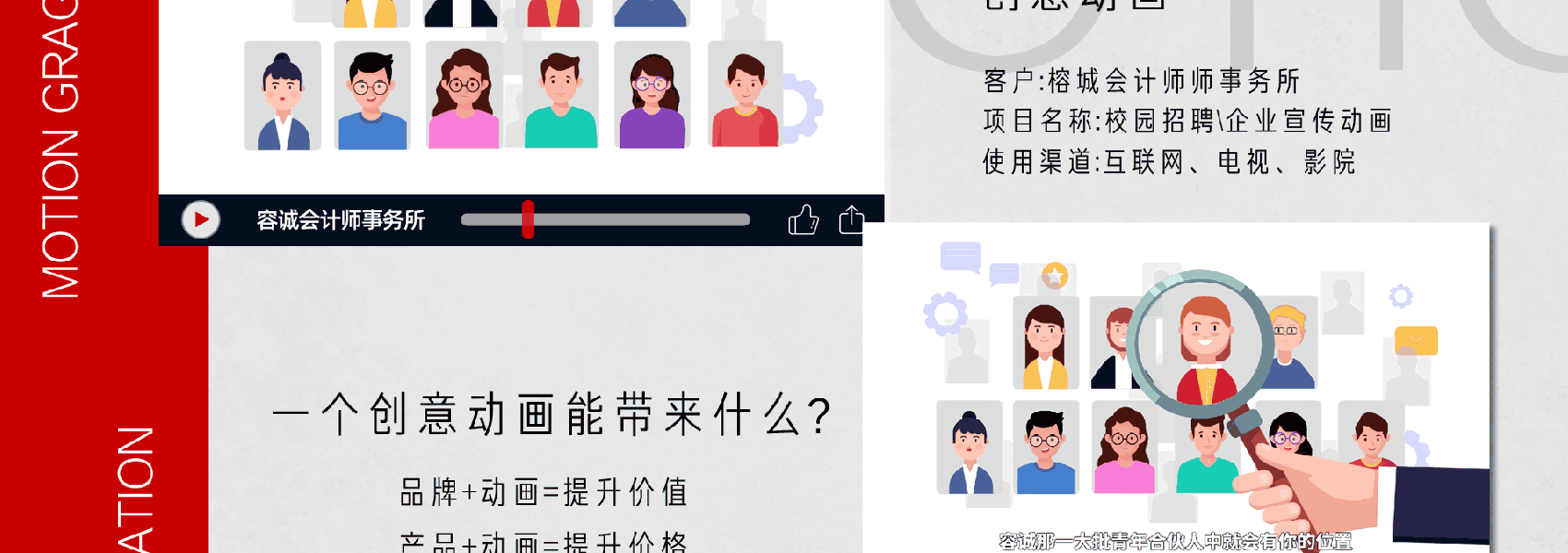Click the heading 一个创意动画能带来什么?
Viewport: 1568px width, 553px height.
point(553,415)
